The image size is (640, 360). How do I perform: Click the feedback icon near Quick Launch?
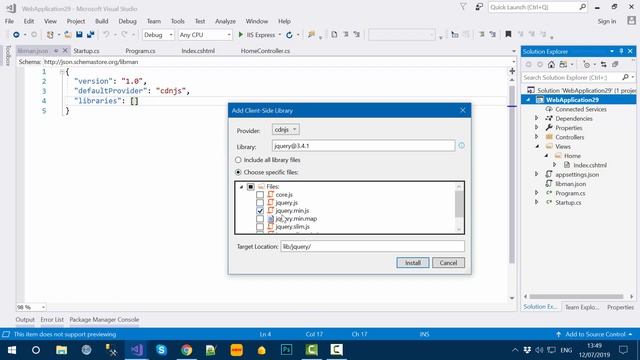pyautogui.click(x=479, y=7)
